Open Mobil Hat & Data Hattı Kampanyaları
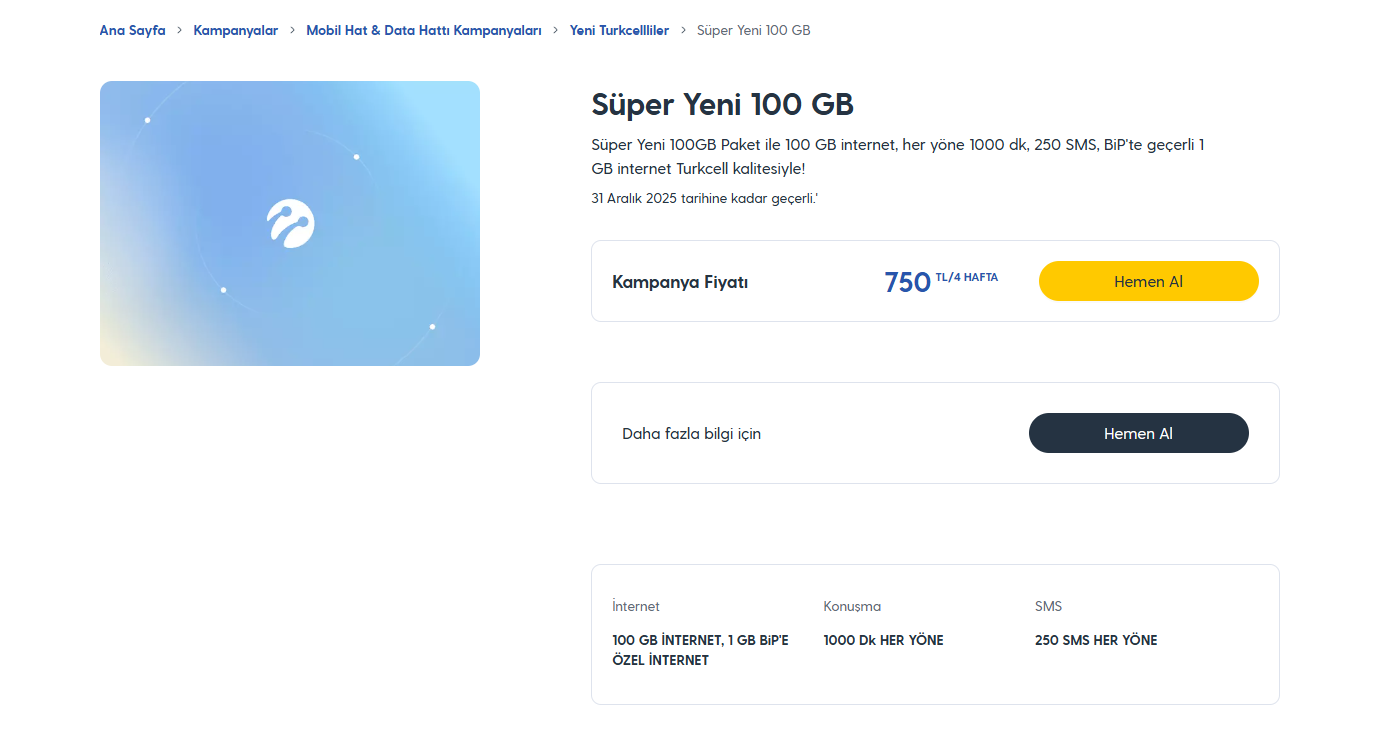1373x740 pixels. (424, 30)
